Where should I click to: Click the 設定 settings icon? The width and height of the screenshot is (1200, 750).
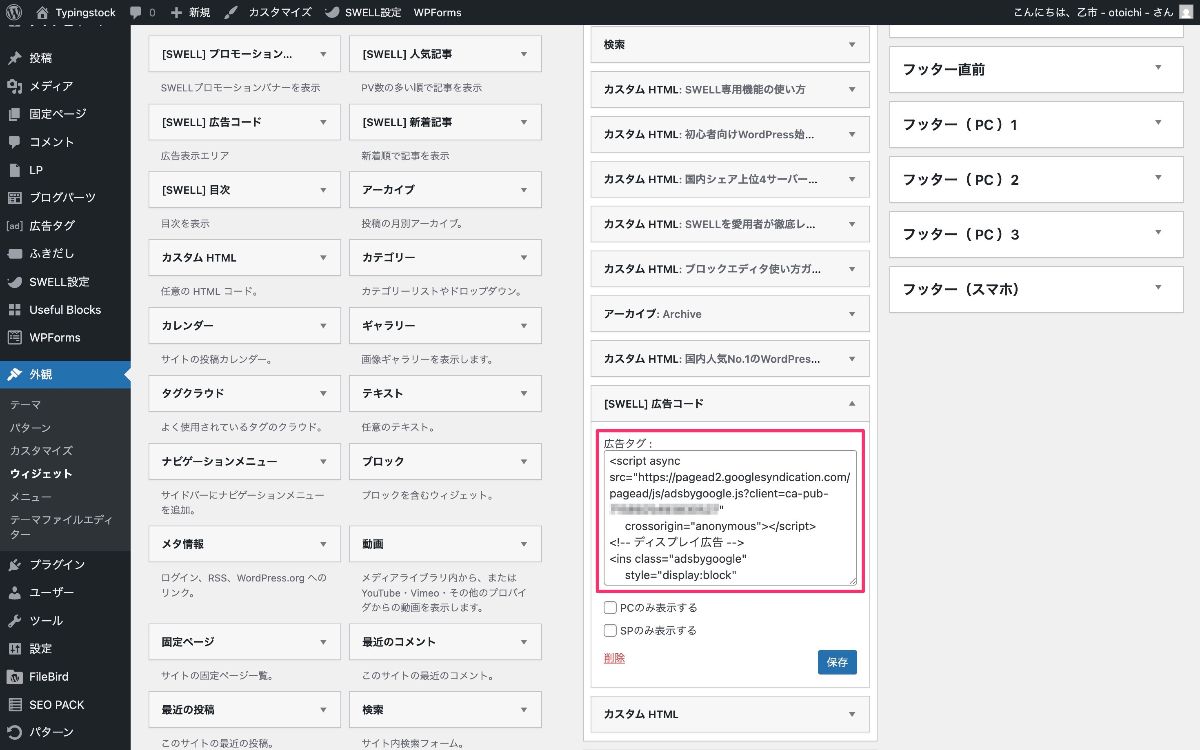point(14,649)
